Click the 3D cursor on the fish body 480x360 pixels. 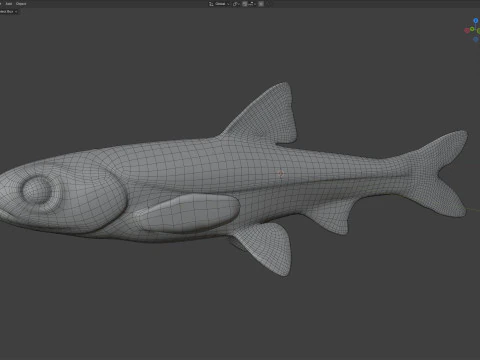click(281, 173)
